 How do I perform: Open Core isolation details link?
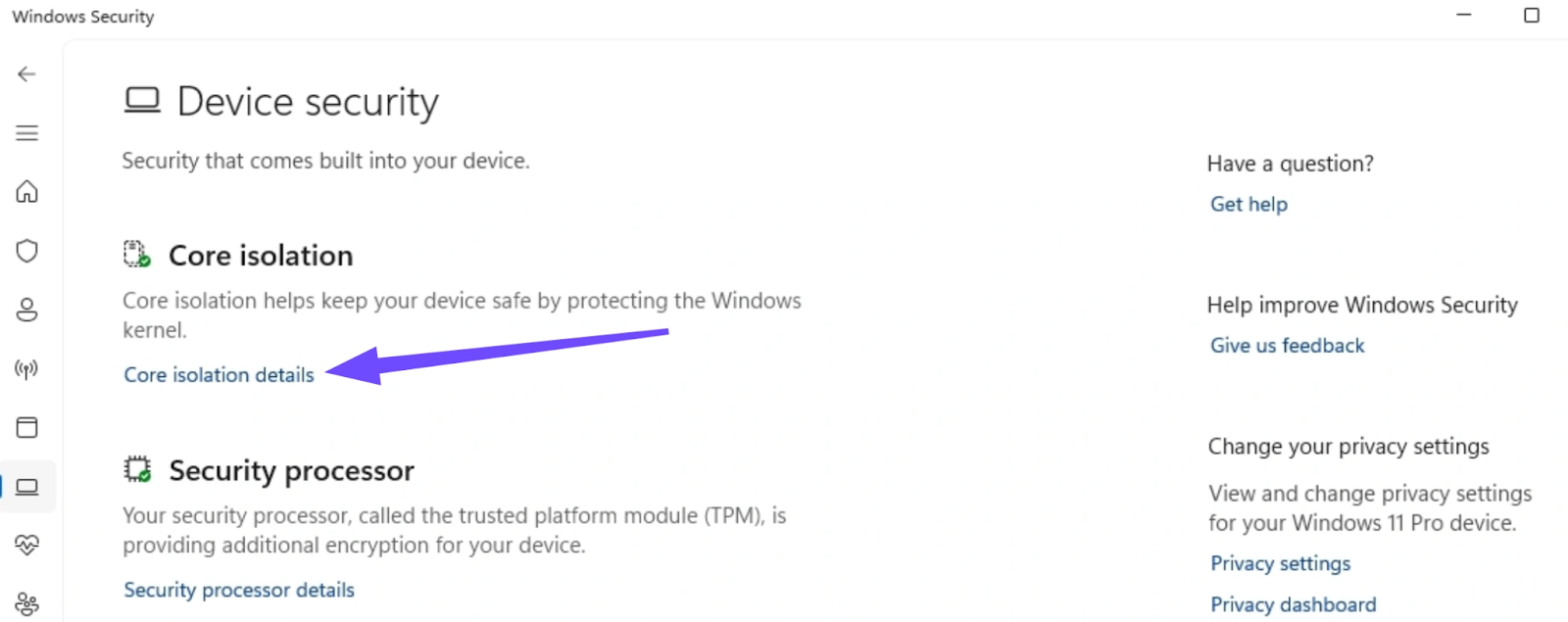(x=219, y=375)
